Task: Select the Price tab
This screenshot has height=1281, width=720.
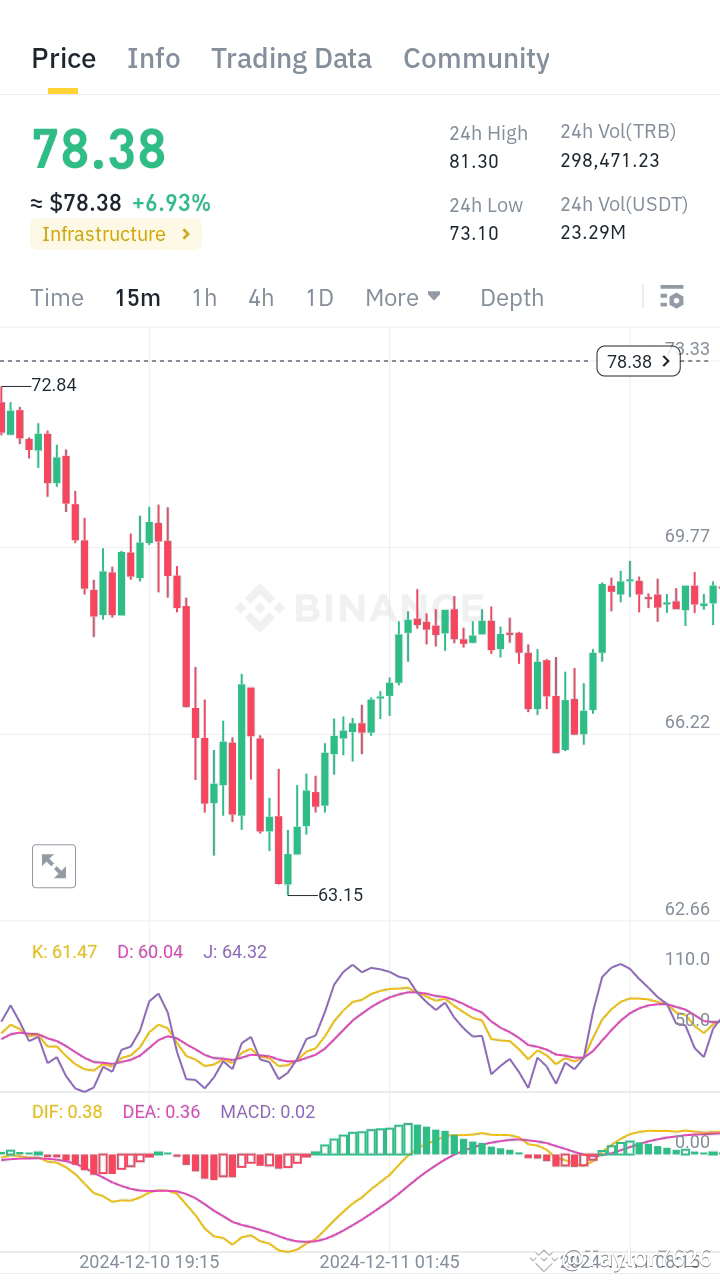Action: (x=63, y=58)
